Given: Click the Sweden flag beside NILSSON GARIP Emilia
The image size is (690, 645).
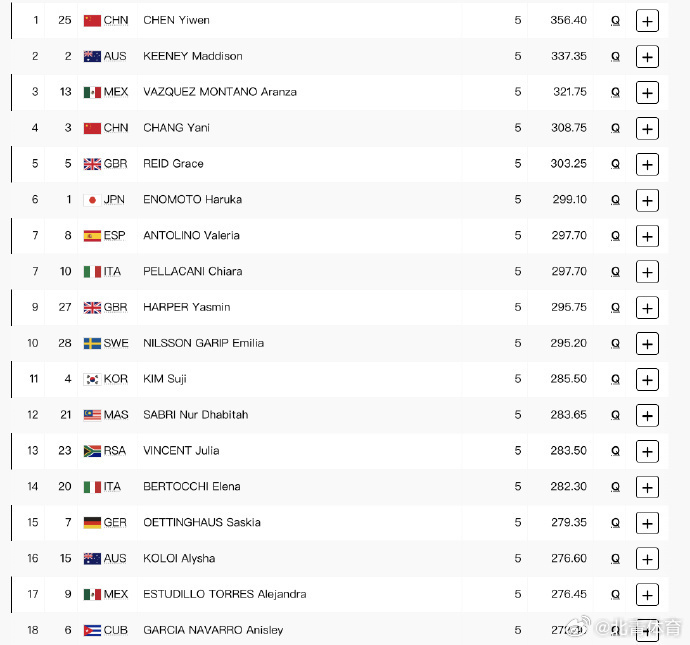Looking at the screenshot, I should (x=92, y=343).
